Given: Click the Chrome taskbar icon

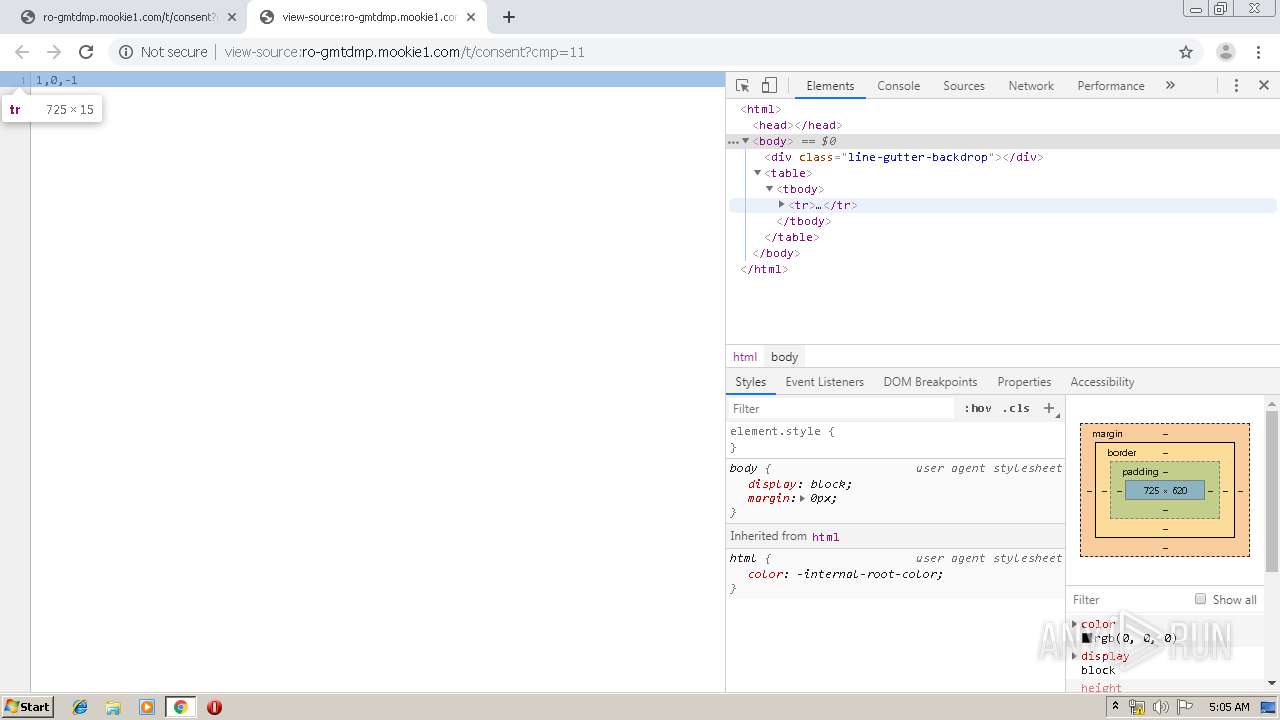Looking at the screenshot, I should click(180, 707).
